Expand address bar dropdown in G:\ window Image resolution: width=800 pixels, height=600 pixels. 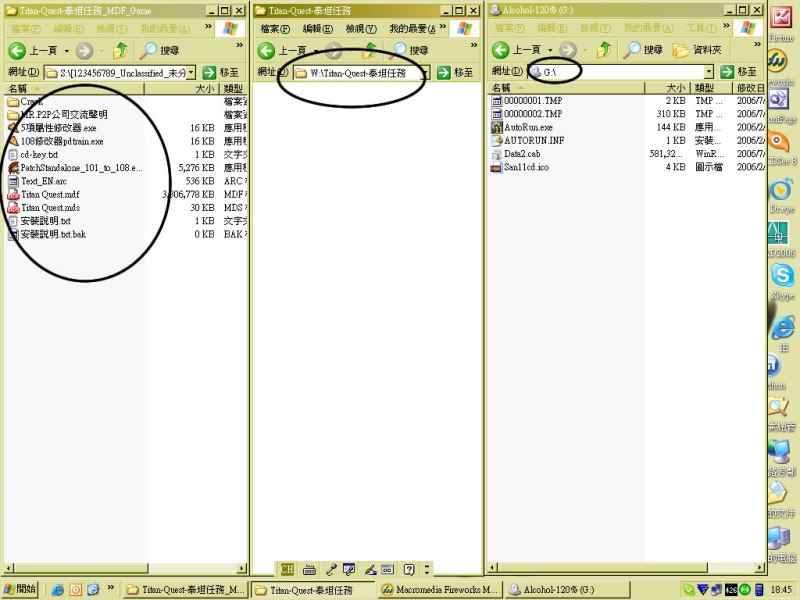(x=709, y=72)
